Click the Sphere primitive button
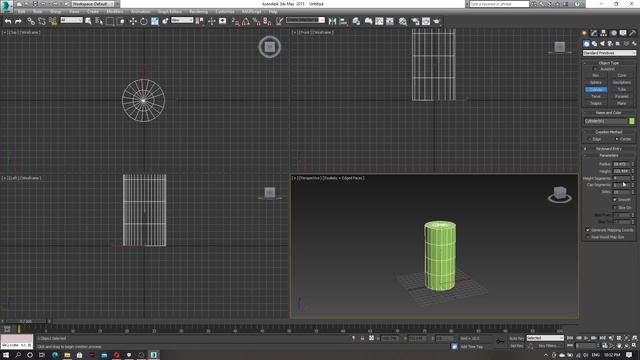640x360 pixels. [596, 82]
